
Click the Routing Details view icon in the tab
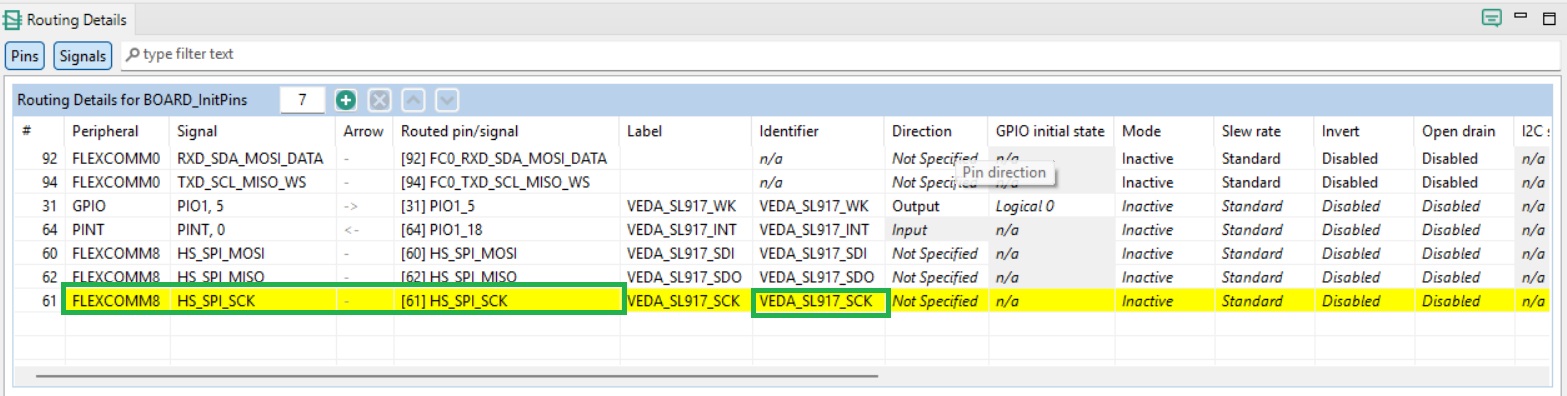[13, 19]
